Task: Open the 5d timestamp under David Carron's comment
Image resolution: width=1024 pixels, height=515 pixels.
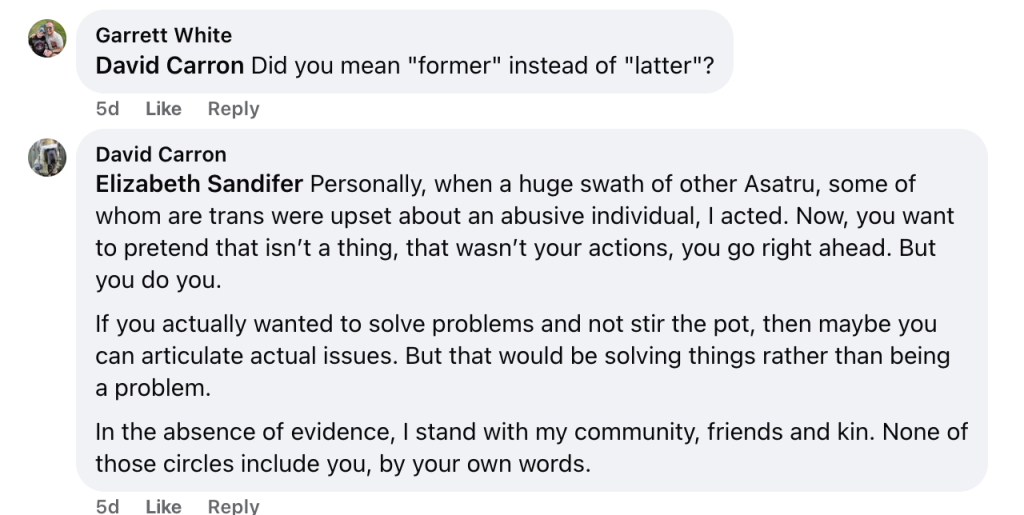Action: pyautogui.click(x=107, y=506)
